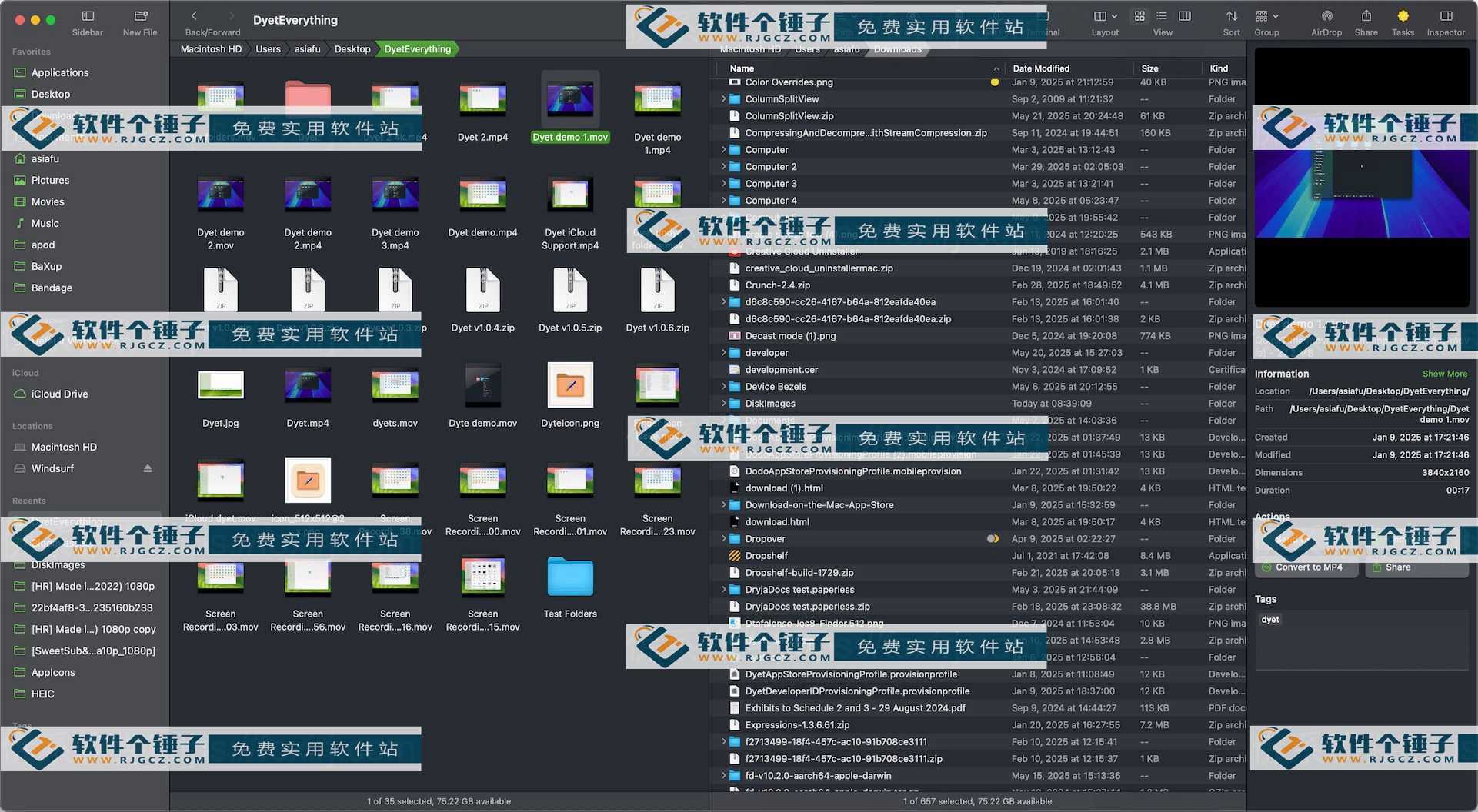Expand the Computer 4 folder
Viewport: 1478px width, 812px height.
tap(723, 200)
